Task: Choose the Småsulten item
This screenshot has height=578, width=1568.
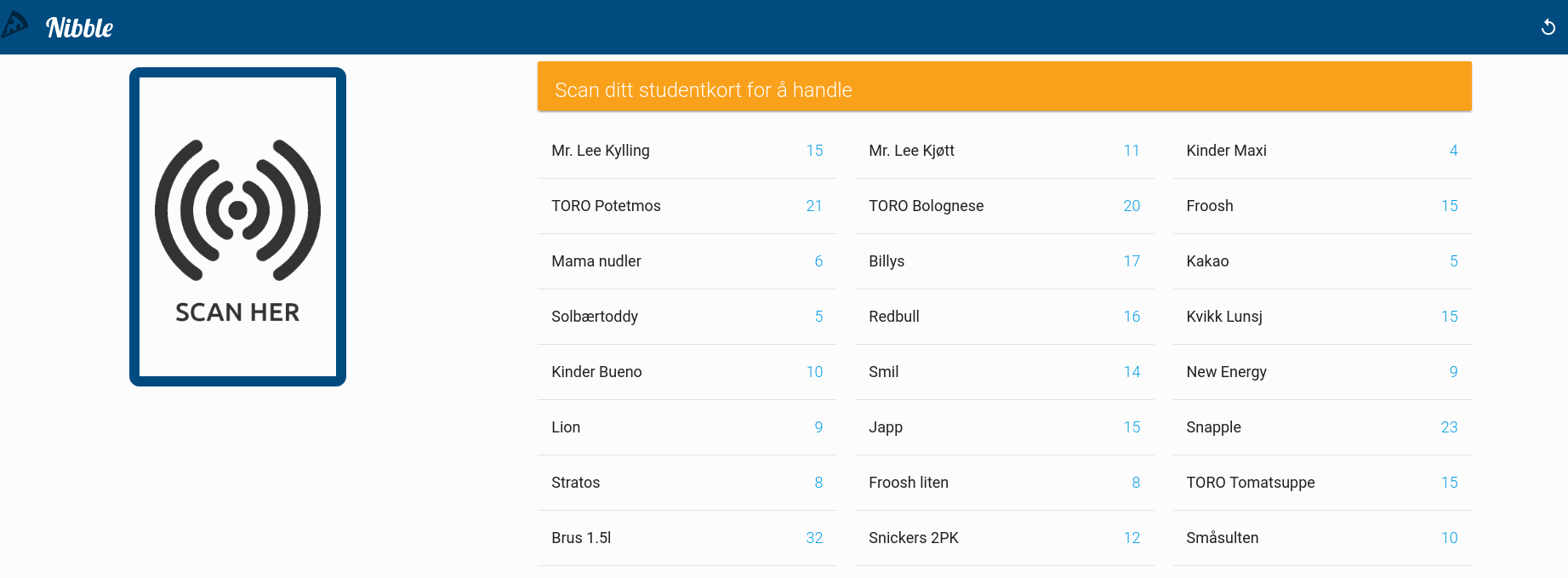Action: (x=1322, y=538)
